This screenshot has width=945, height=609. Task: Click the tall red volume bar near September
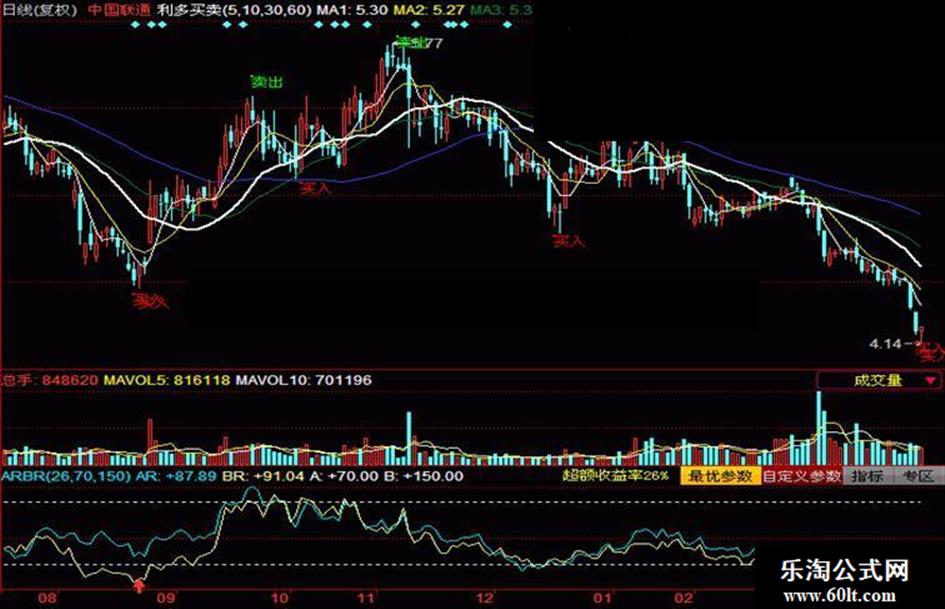(x=150, y=441)
